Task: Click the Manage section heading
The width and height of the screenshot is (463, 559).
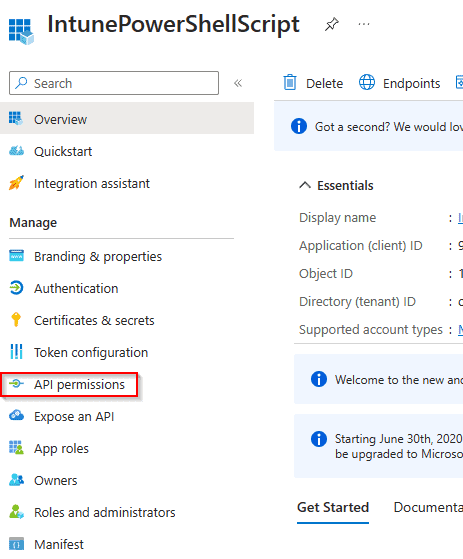Action: (33, 222)
